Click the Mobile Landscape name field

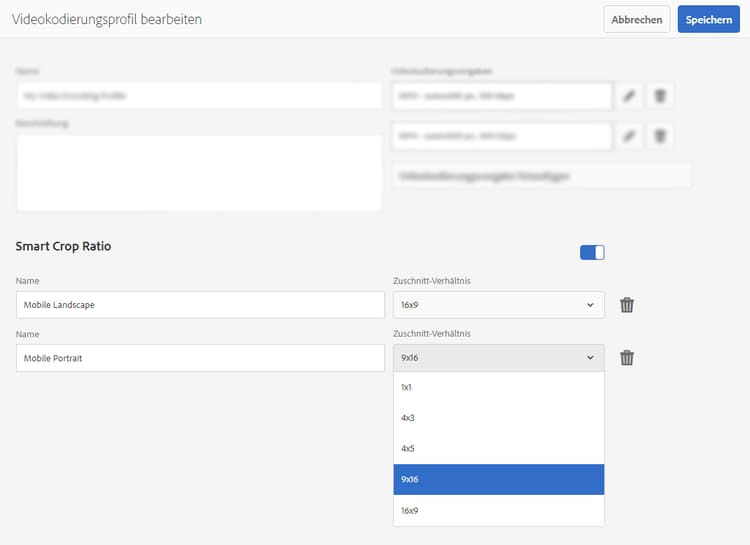tap(200, 305)
